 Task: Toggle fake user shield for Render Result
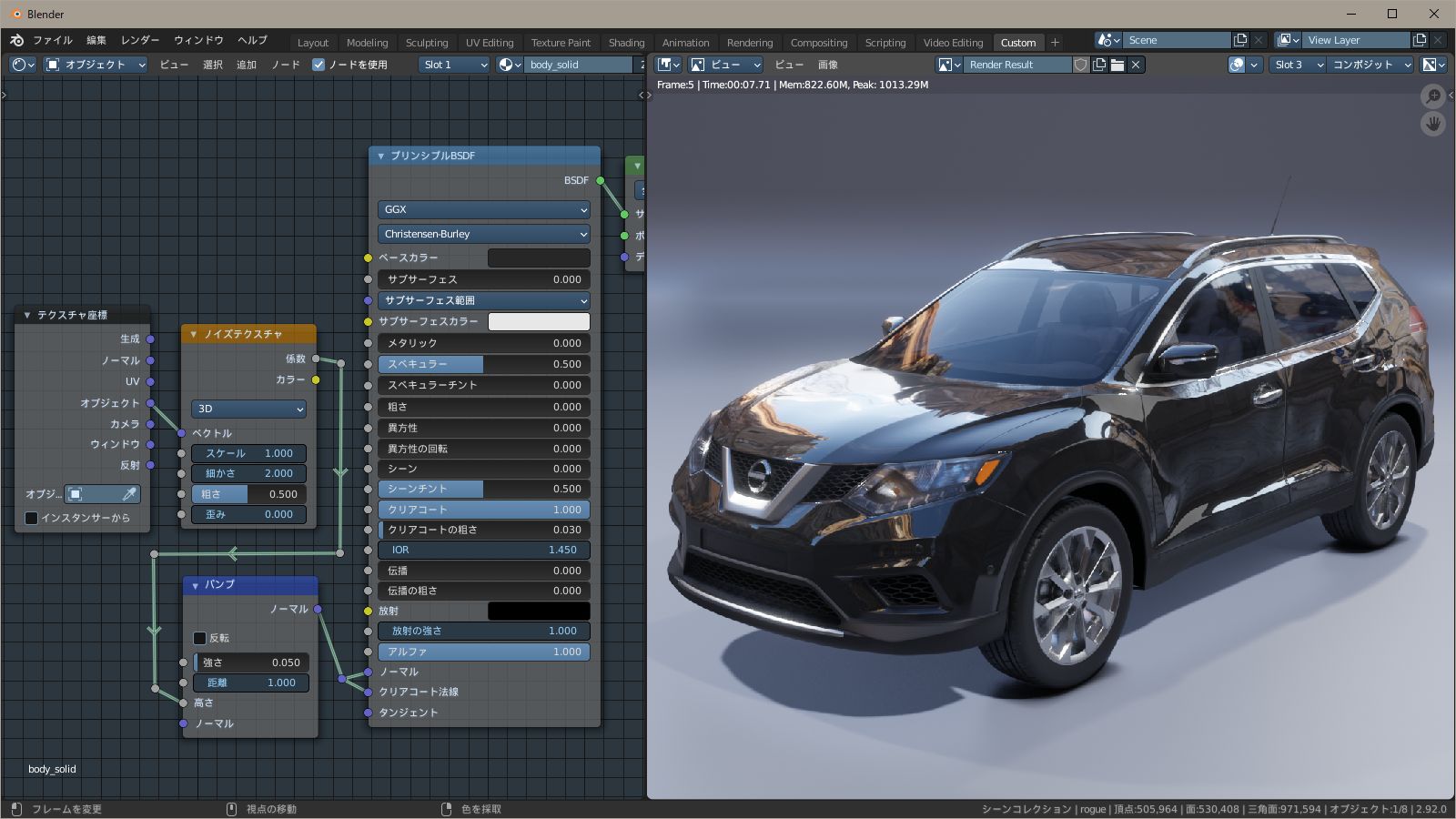coord(1081,65)
